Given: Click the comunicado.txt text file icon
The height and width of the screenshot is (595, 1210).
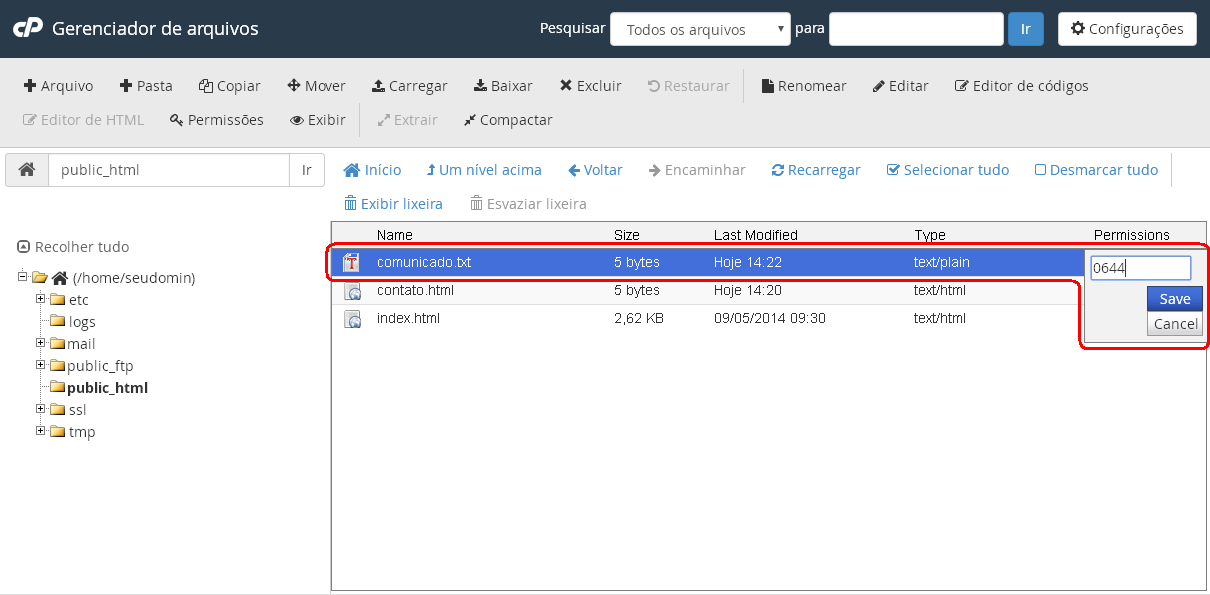Looking at the screenshot, I should click(x=352, y=263).
